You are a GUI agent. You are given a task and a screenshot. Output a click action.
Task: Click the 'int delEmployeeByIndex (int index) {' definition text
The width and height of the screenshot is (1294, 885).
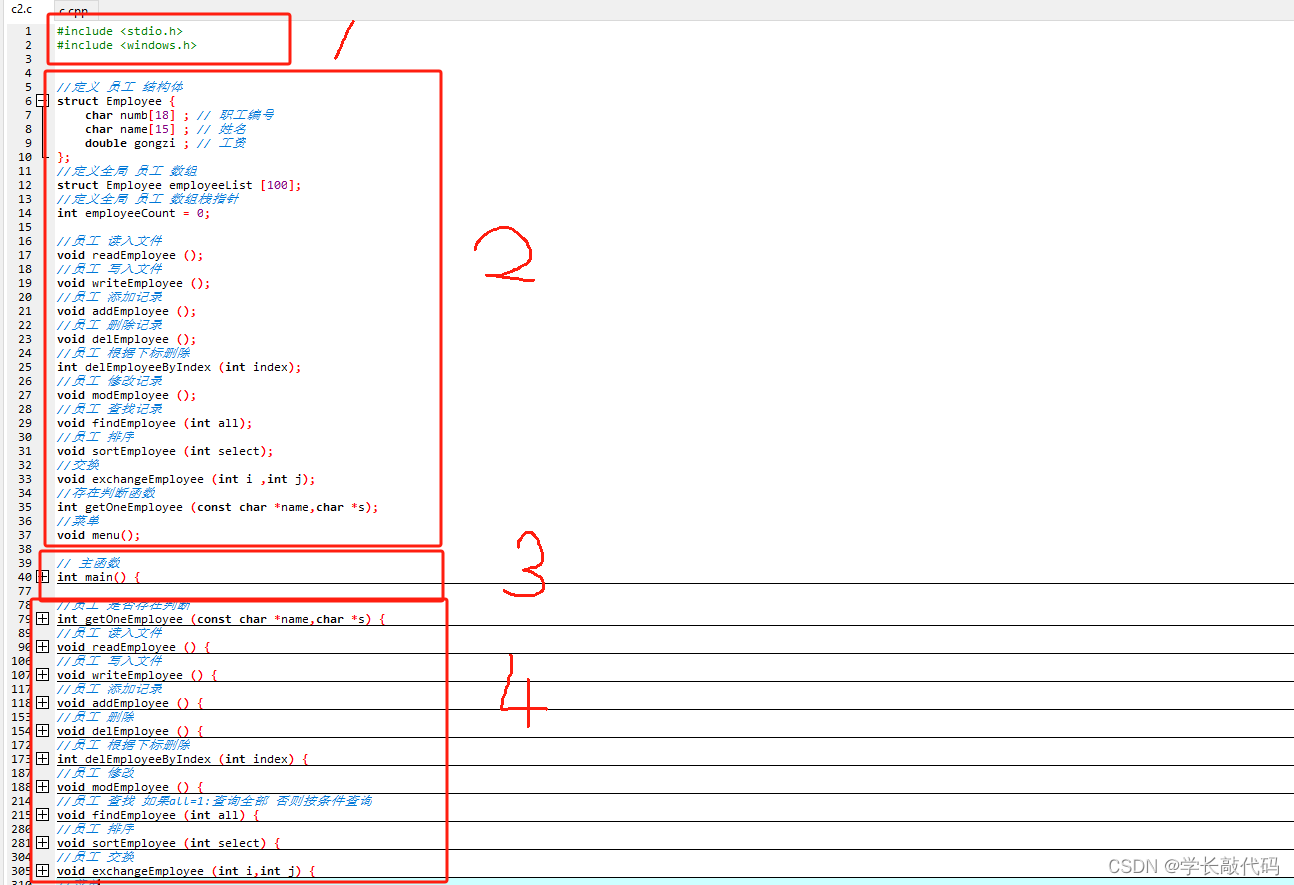point(183,759)
